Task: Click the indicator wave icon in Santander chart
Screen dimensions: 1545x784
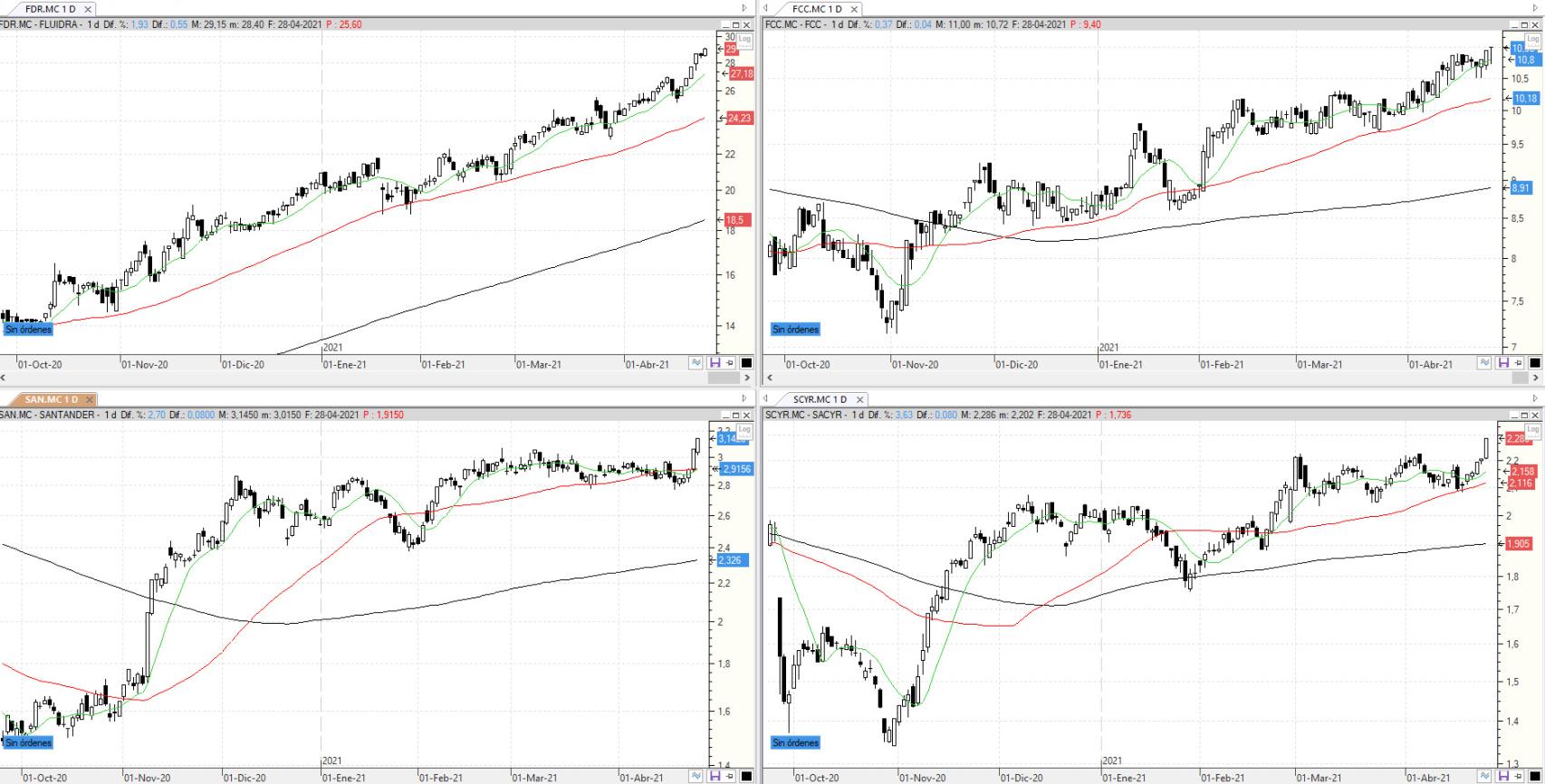Action: pyautogui.click(x=696, y=776)
